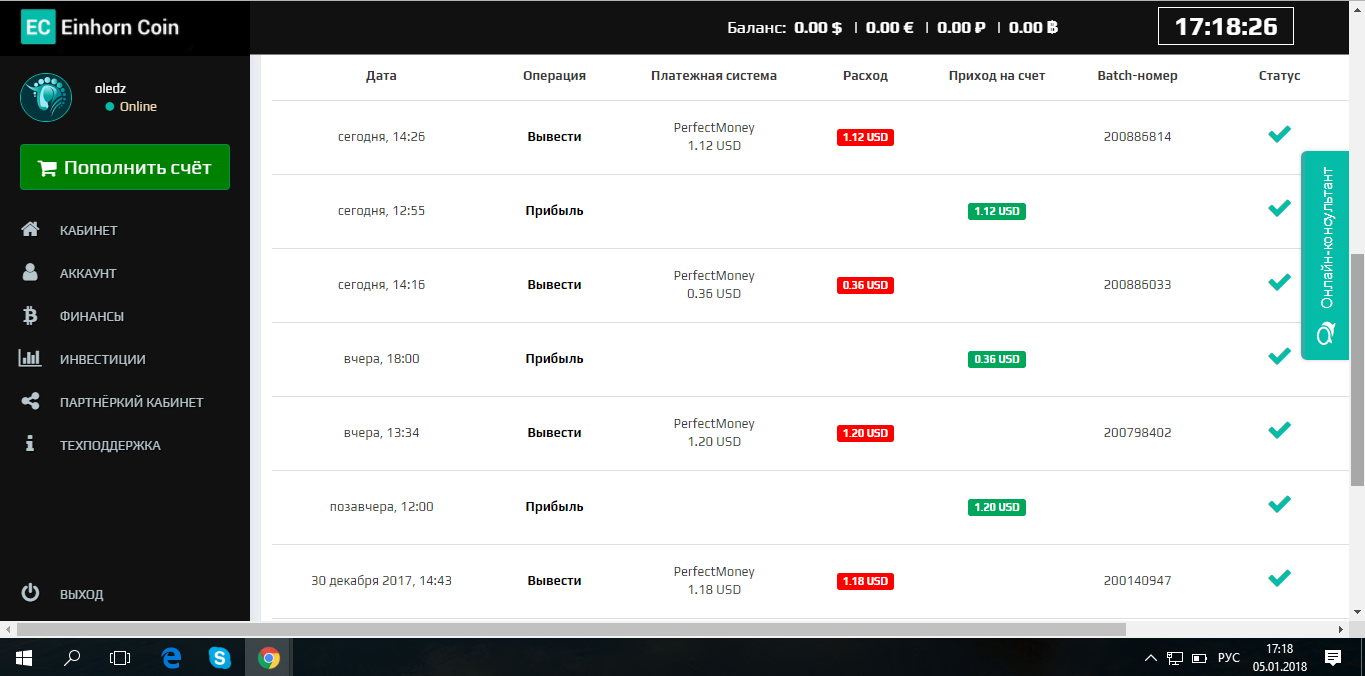Click the green 0.36 USD income badge
The height and width of the screenshot is (676, 1365).
(996, 359)
